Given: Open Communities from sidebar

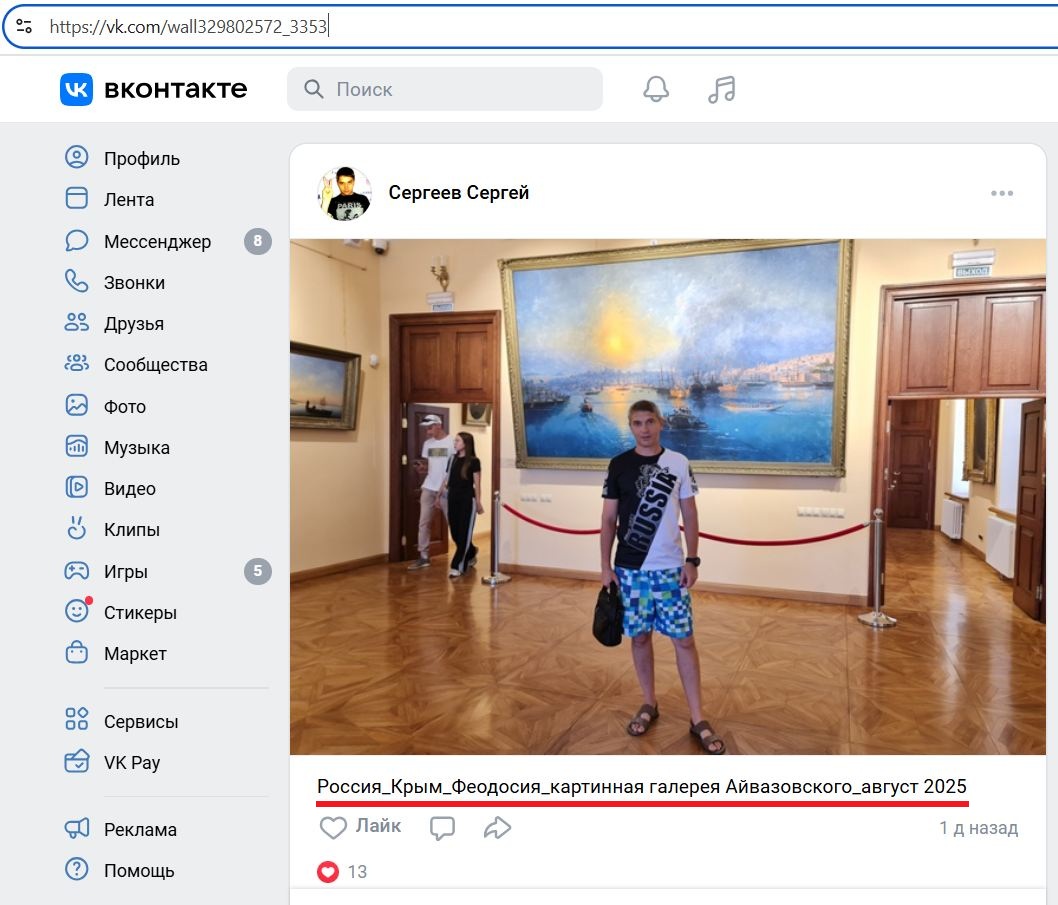Looking at the screenshot, I should coord(155,365).
